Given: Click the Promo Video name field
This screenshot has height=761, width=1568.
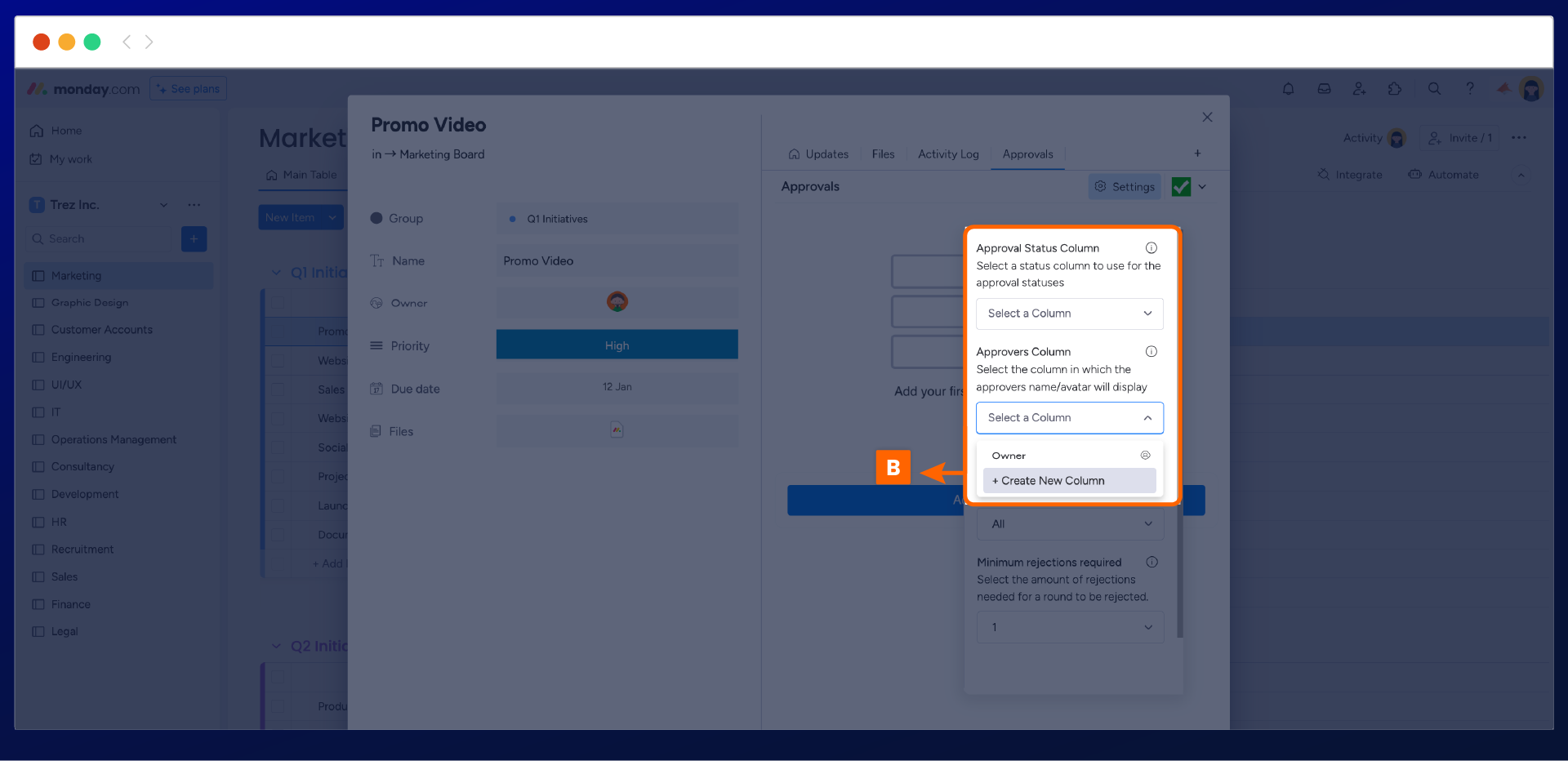Looking at the screenshot, I should 617,261.
